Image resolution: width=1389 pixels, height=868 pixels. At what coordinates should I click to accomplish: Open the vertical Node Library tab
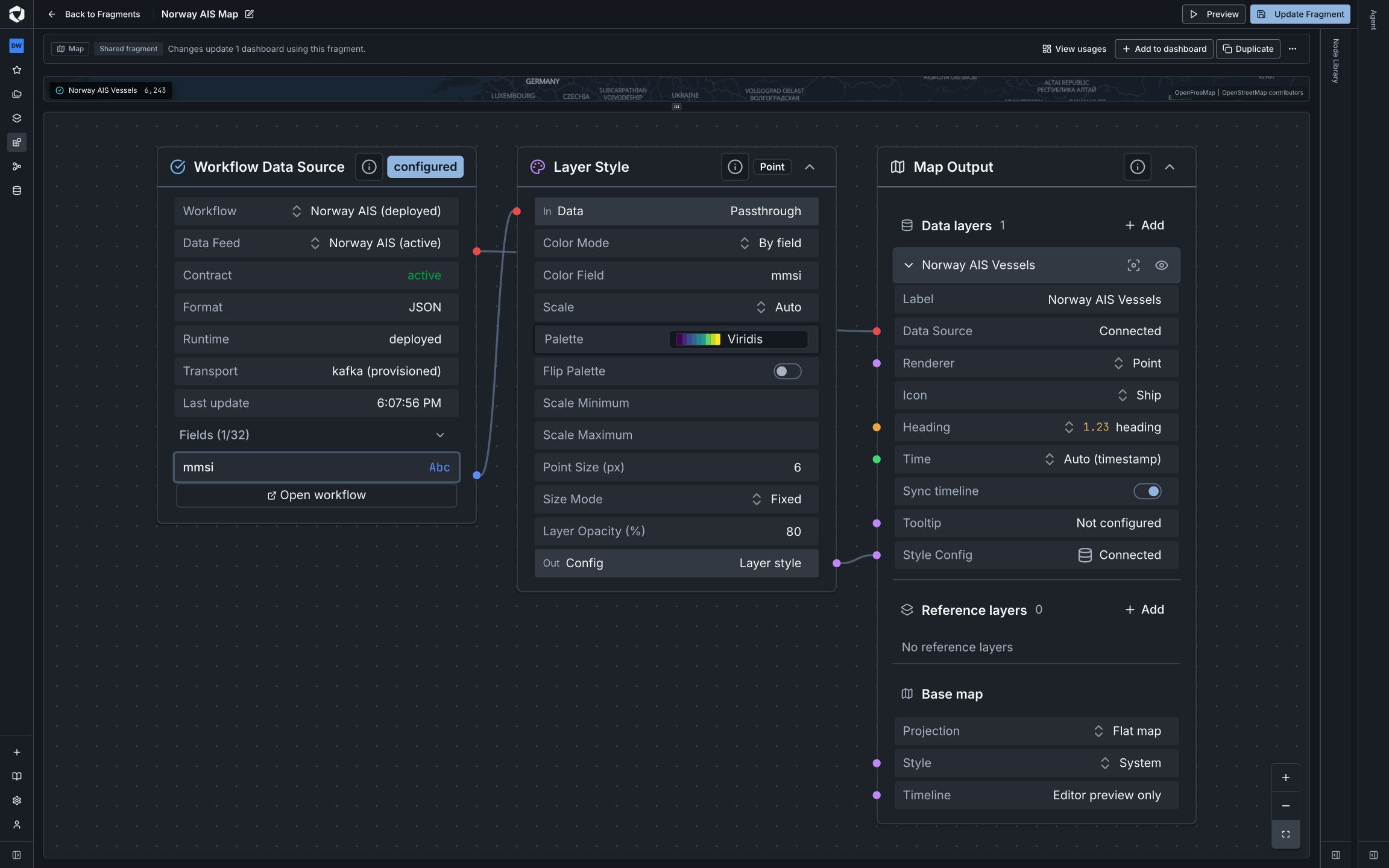click(x=1335, y=61)
